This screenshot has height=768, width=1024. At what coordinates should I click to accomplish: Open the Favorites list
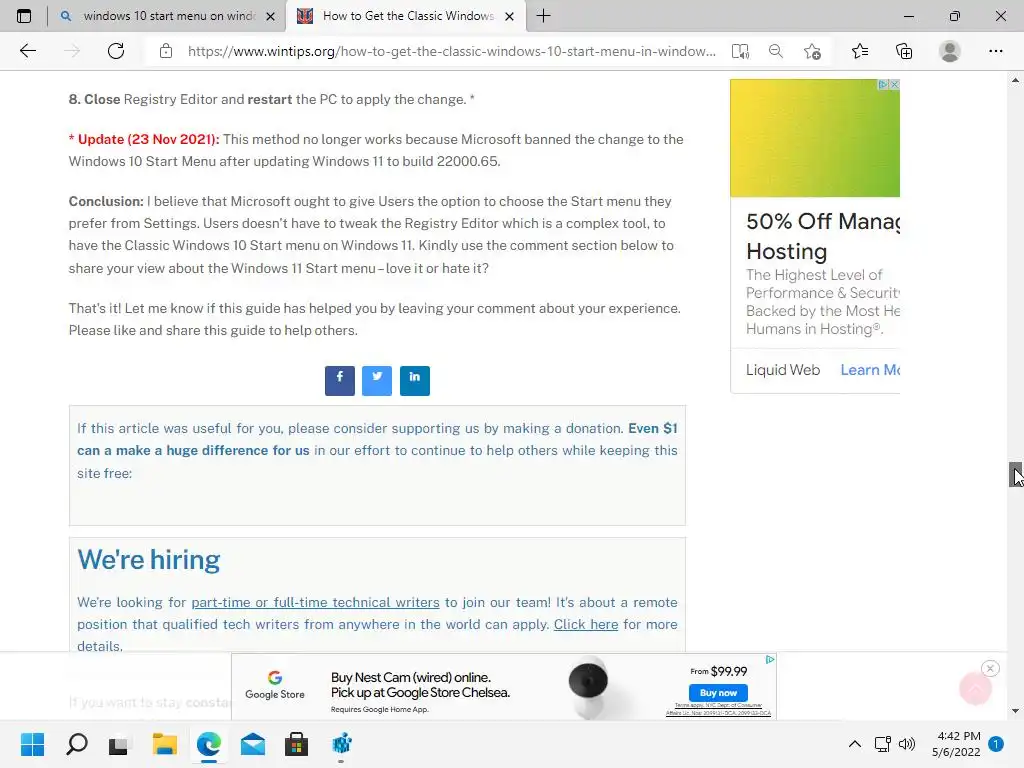click(859, 51)
